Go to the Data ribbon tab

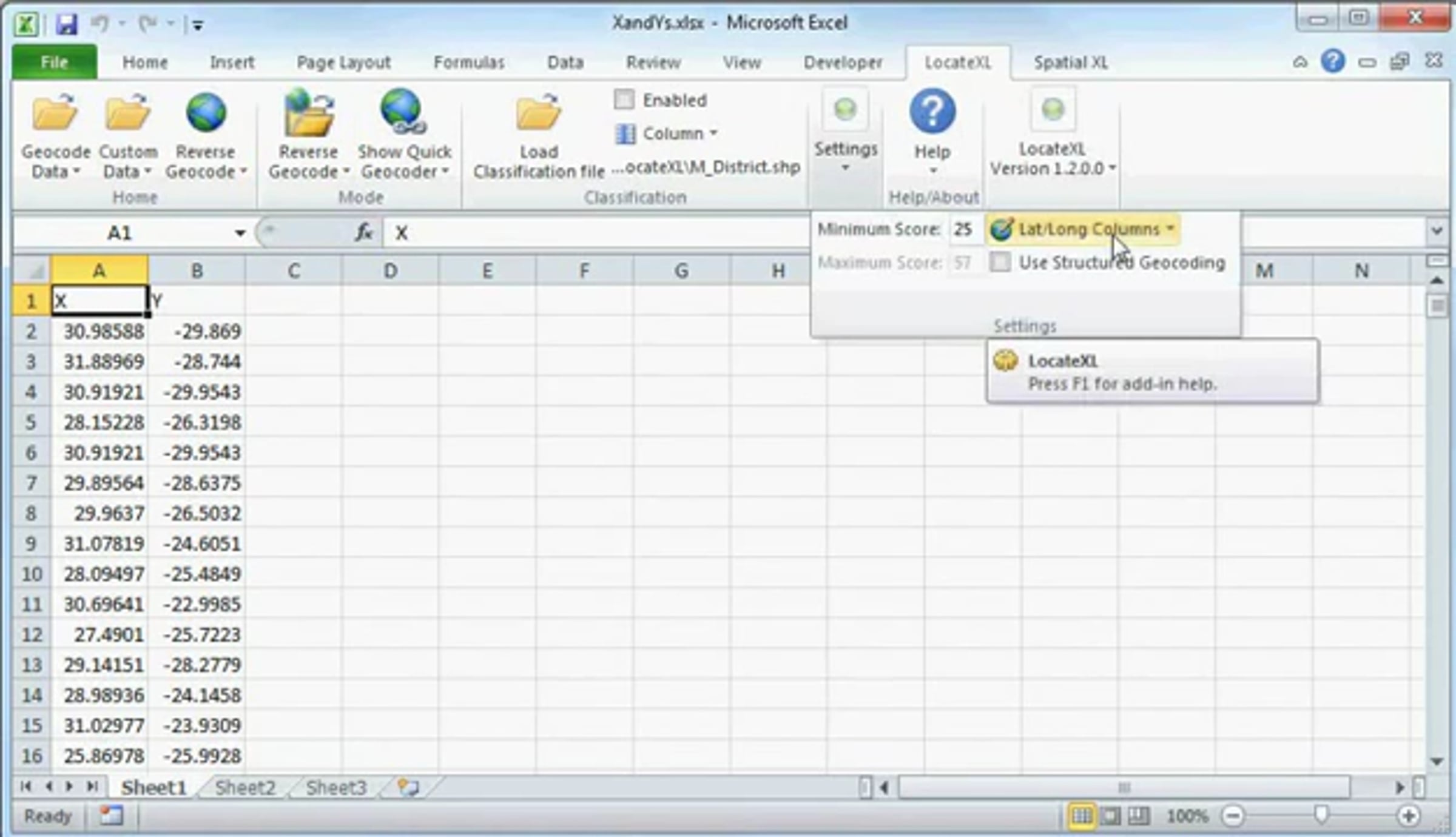565,62
